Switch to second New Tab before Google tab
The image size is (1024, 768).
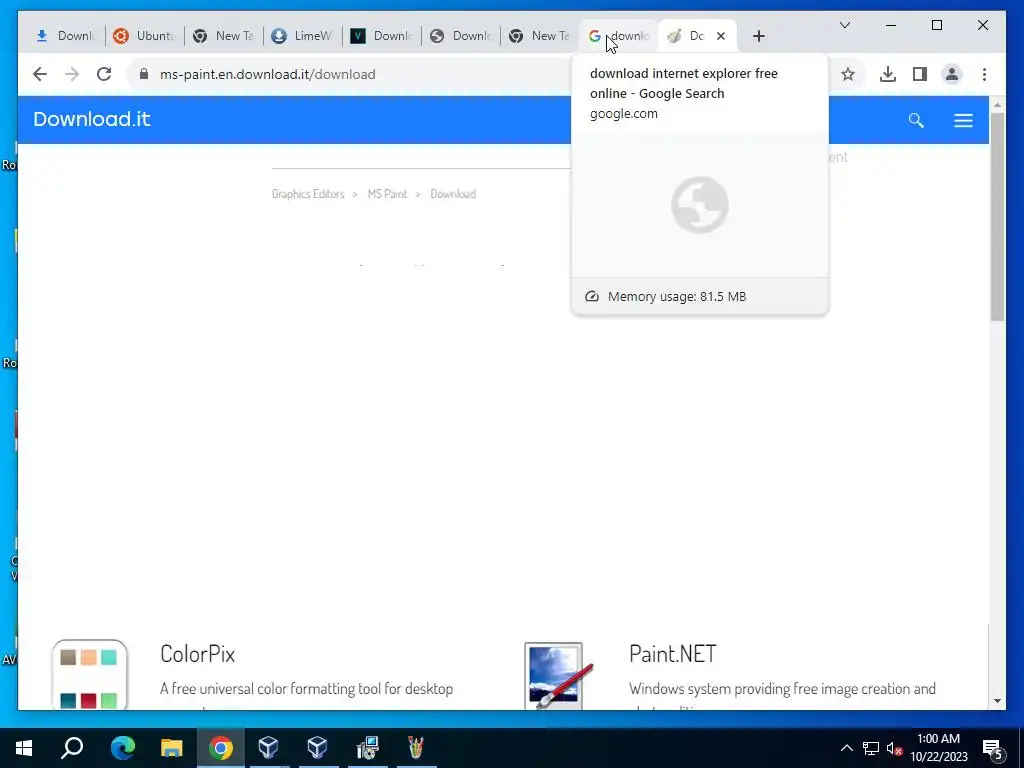tap(539, 36)
